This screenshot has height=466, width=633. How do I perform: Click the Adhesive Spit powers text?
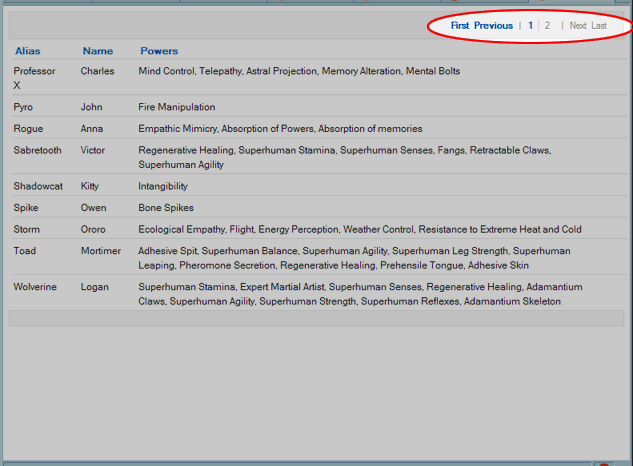coord(354,258)
